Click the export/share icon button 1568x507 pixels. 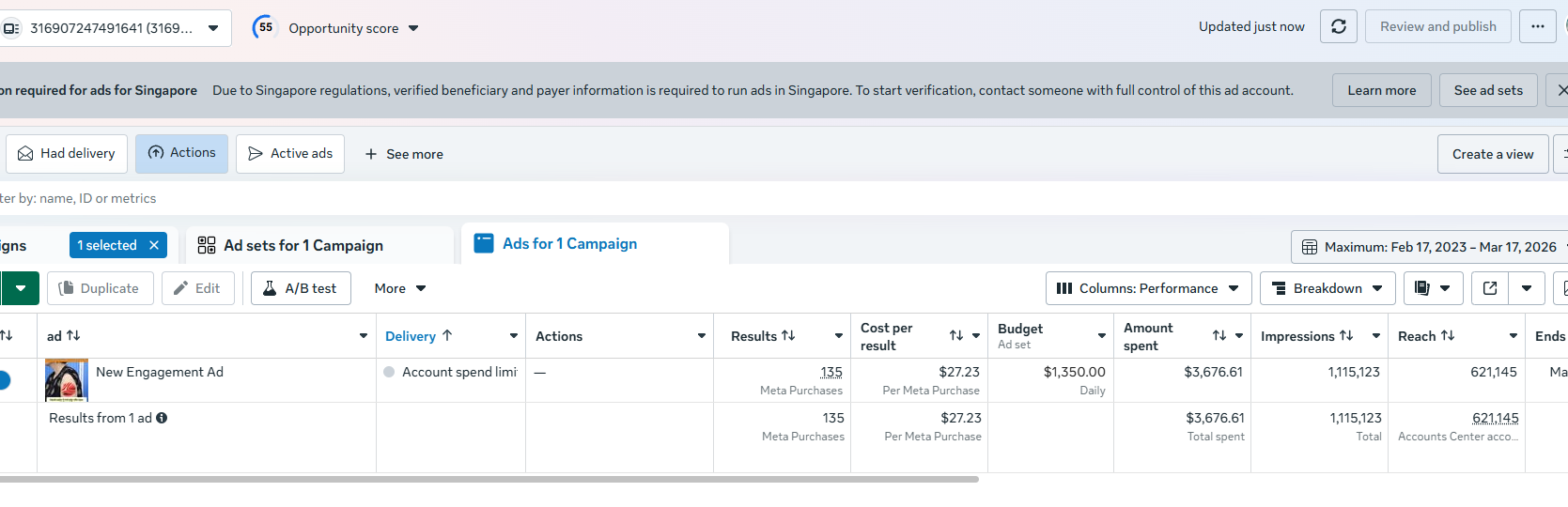1490,288
